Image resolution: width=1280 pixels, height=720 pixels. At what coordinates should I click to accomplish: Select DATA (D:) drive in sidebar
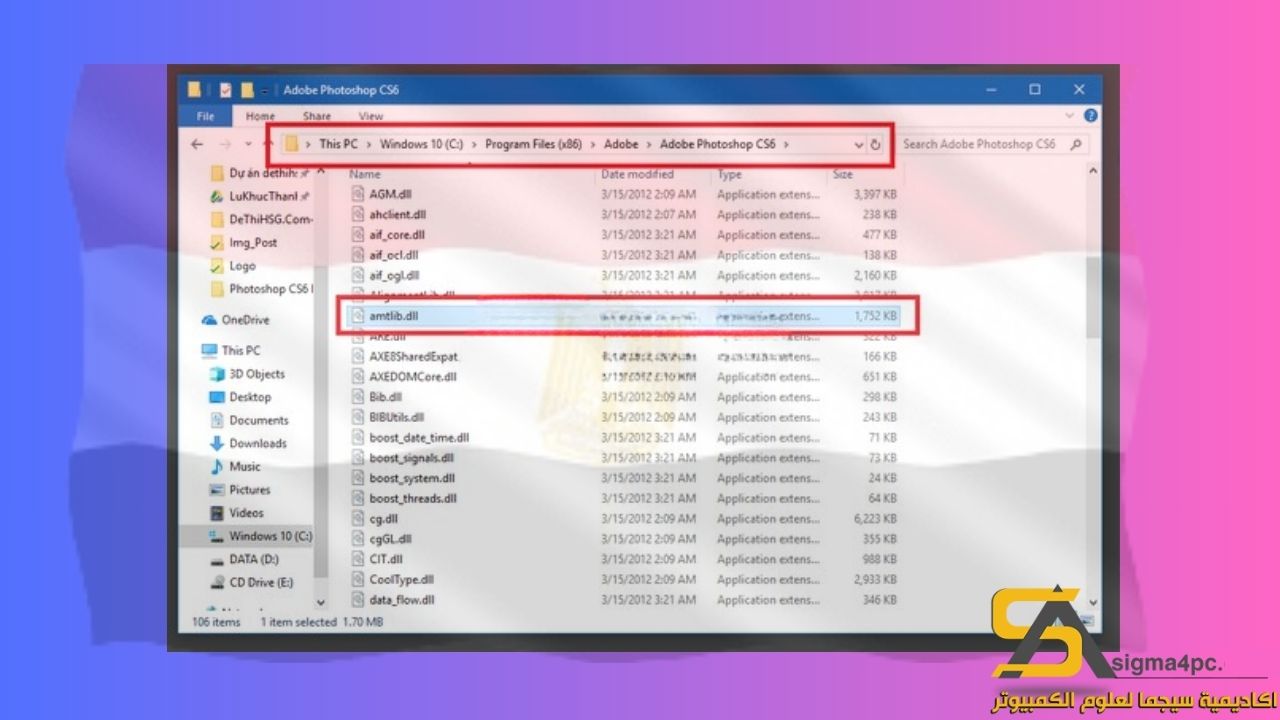245,559
